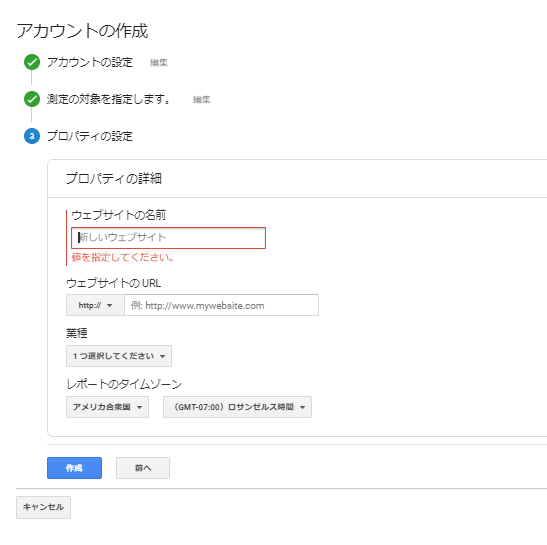This screenshot has width=547, height=545.
Task: Select the アカウントの設定 step label
Action: coord(90,62)
